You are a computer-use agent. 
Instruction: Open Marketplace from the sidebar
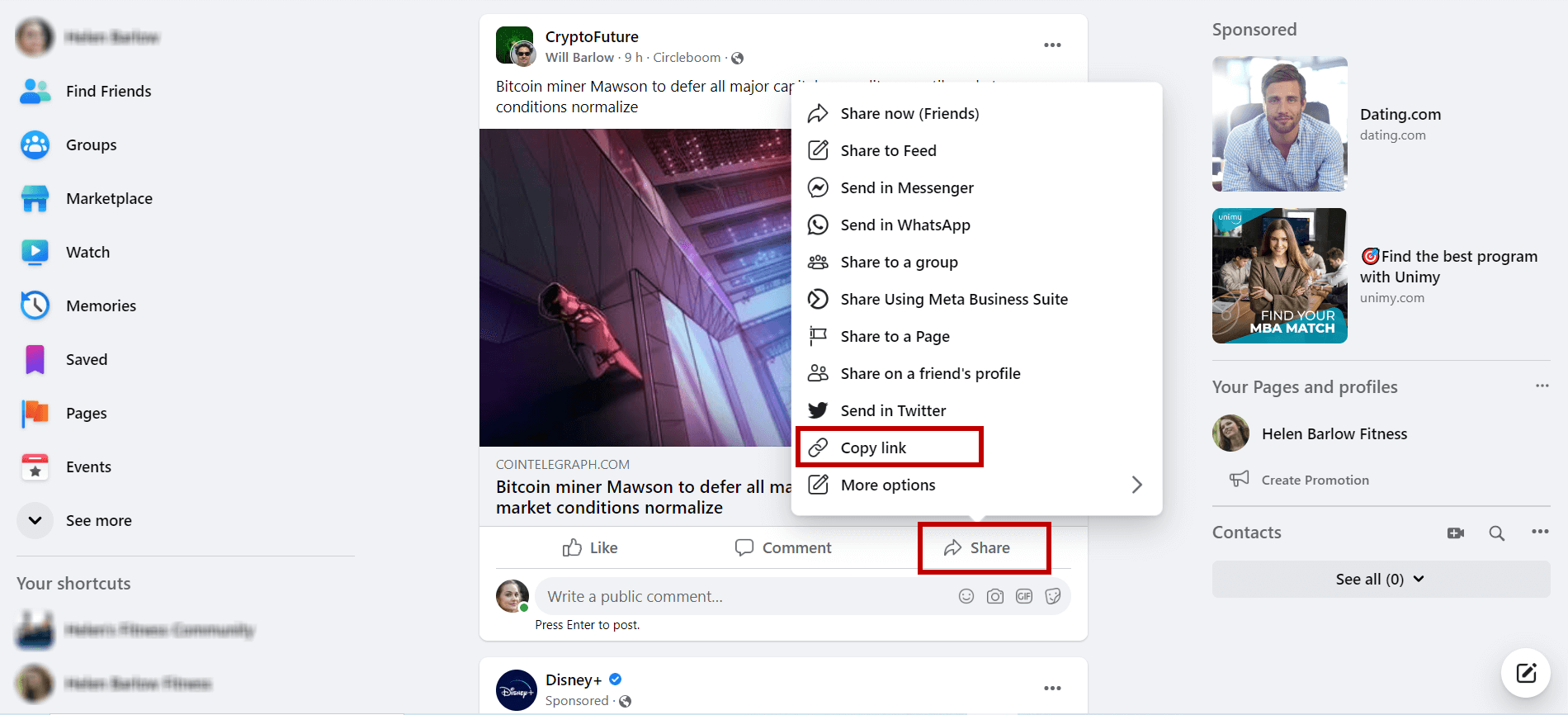click(x=108, y=198)
